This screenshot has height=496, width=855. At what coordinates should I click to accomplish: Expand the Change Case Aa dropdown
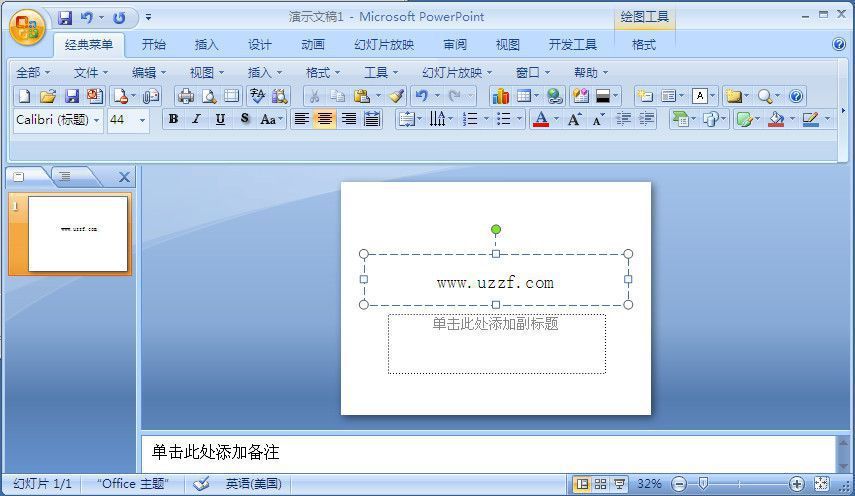pos(281,119)
